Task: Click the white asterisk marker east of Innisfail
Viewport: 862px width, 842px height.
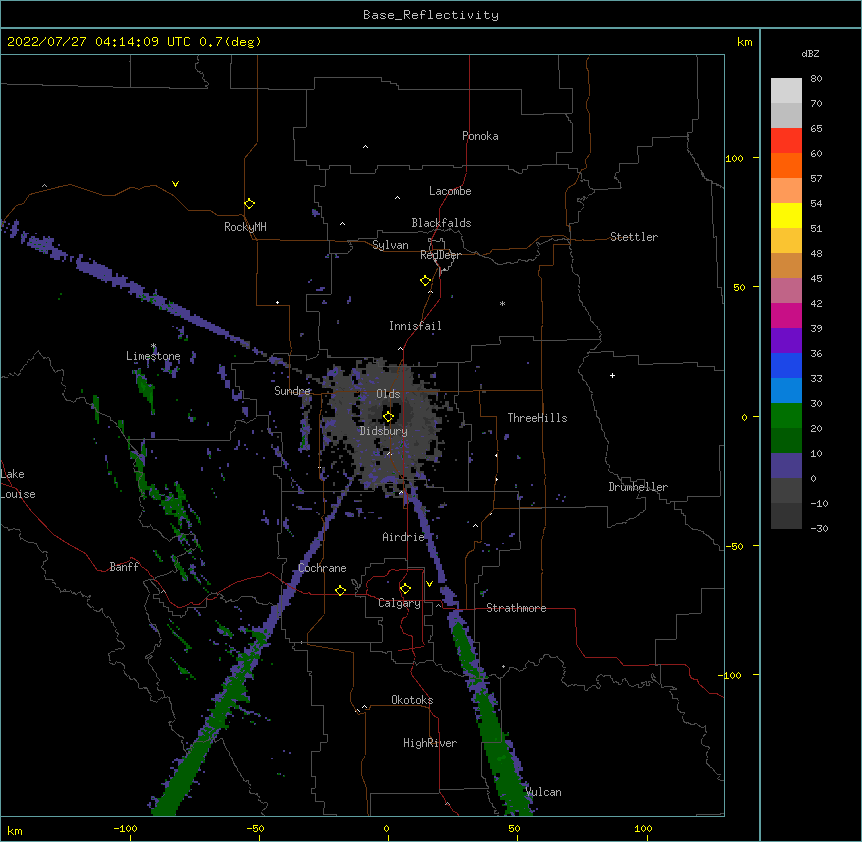Action: click(502, 303)
